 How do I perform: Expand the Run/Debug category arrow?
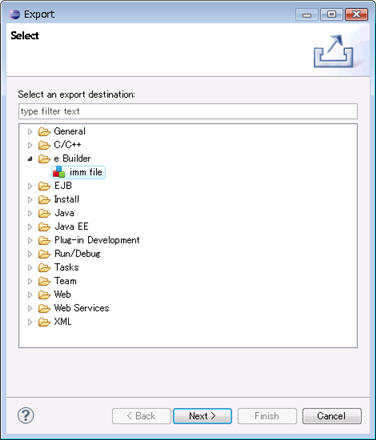click(x=30, y=254)
